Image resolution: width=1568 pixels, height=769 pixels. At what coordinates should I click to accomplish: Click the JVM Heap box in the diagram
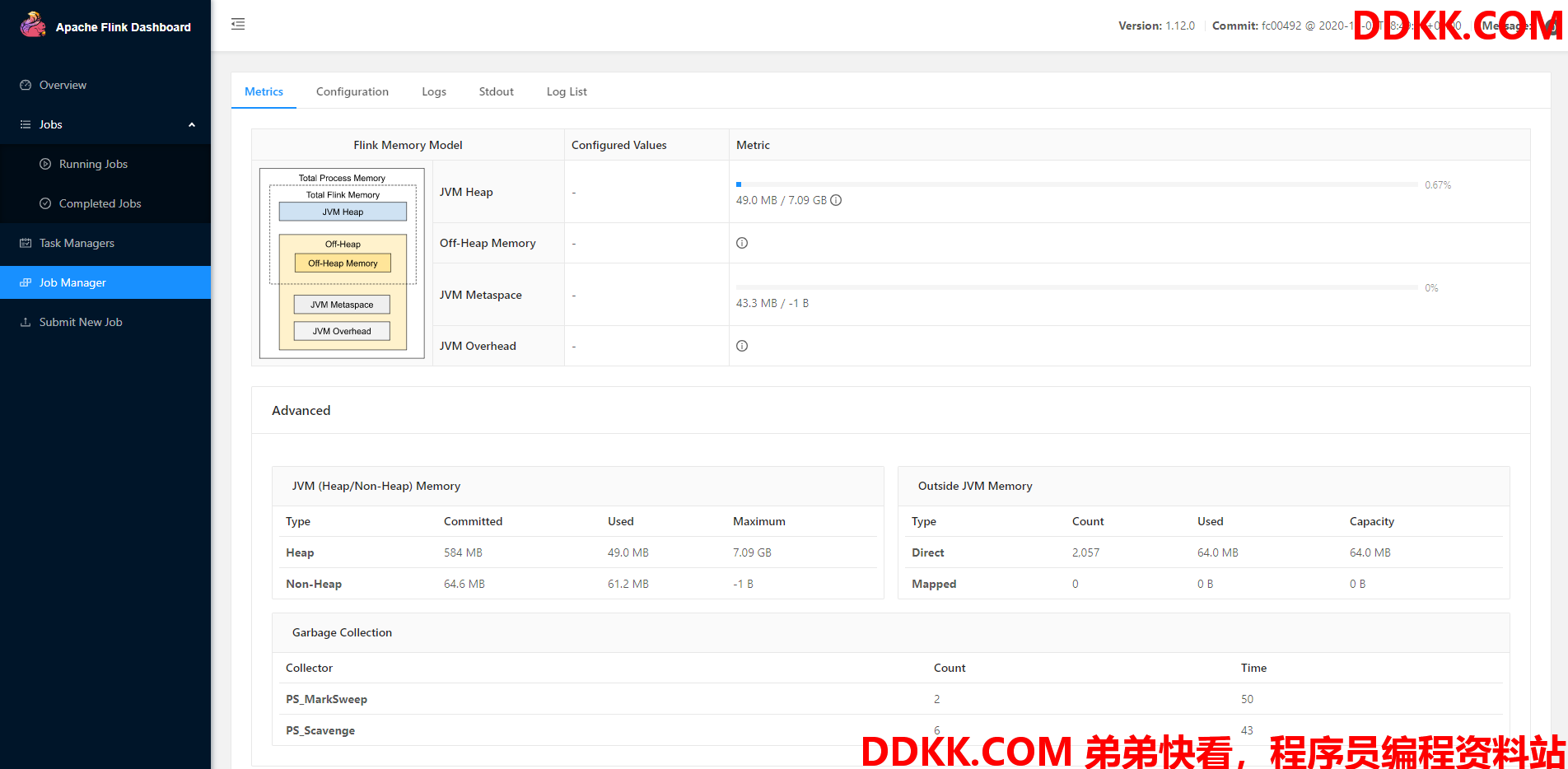click(x=343, y=212)
